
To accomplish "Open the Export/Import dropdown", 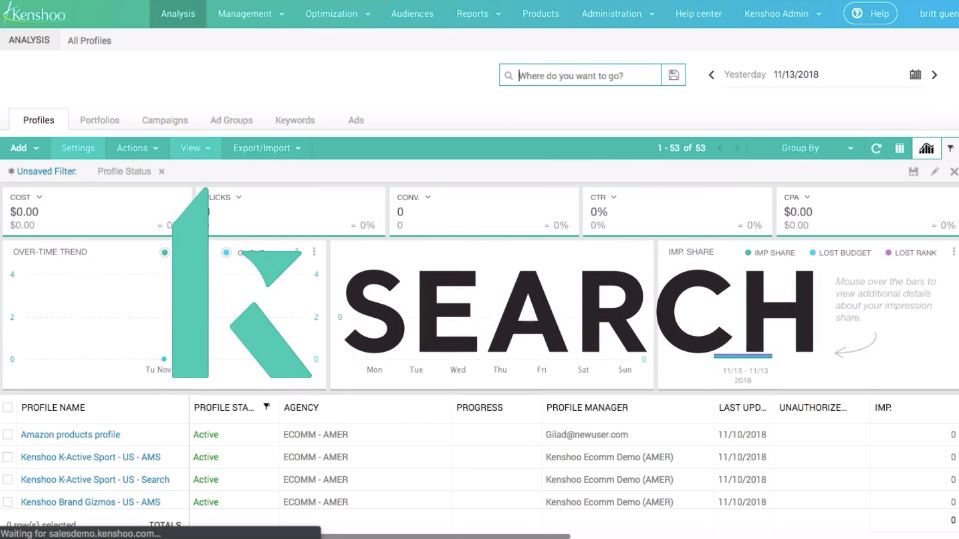I will 267,148.
